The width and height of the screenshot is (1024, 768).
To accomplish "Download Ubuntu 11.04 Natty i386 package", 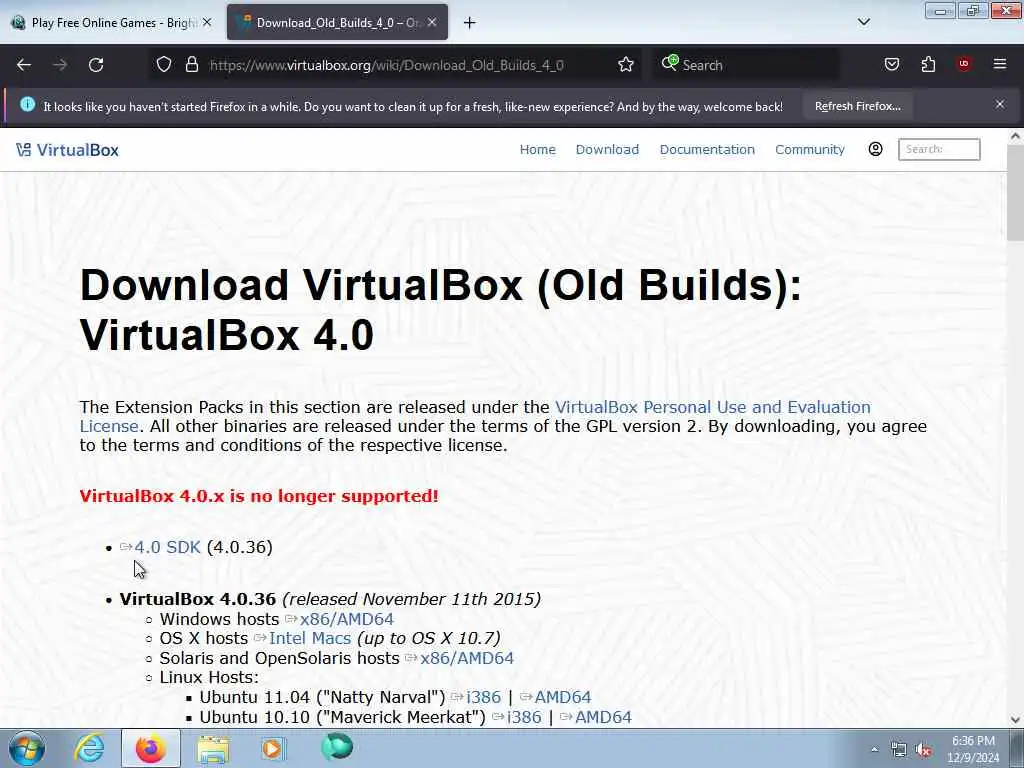I will point(483,697).
